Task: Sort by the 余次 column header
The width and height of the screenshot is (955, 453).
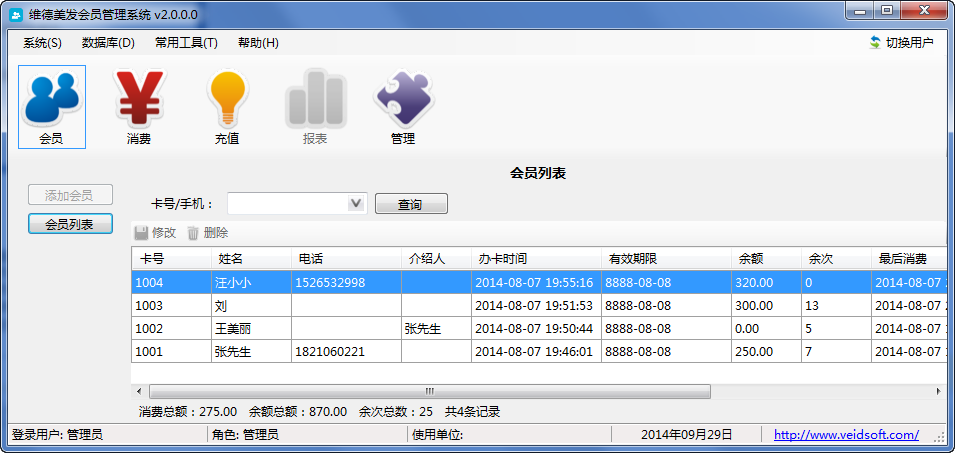Action: (x=836, y=259)
